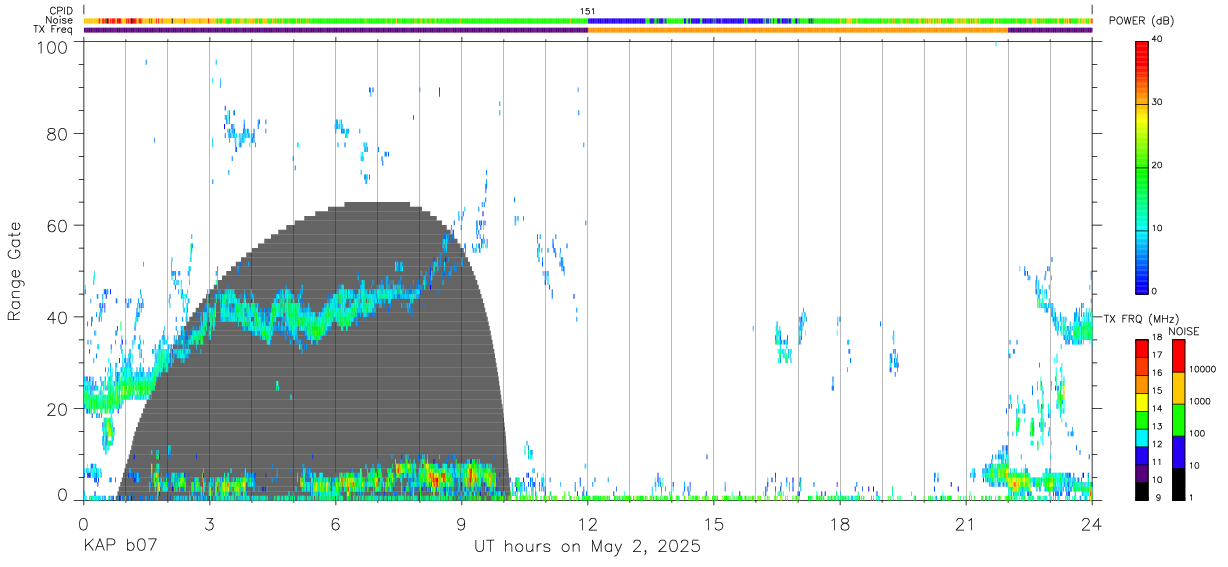
Task: Click the UT hours axis tick '6'
Action: 335,524
